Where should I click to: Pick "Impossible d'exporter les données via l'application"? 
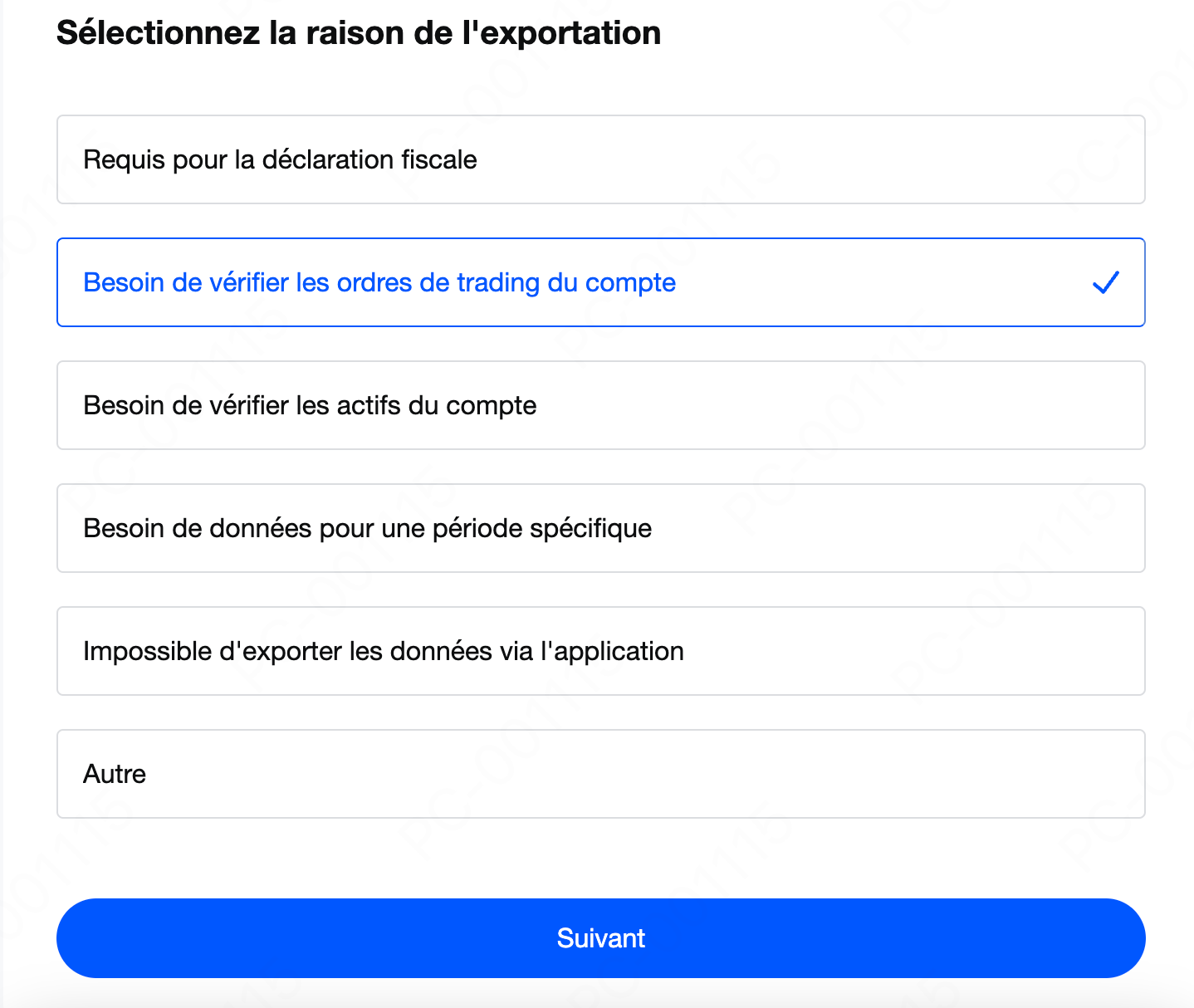click(x=600, y=651)
